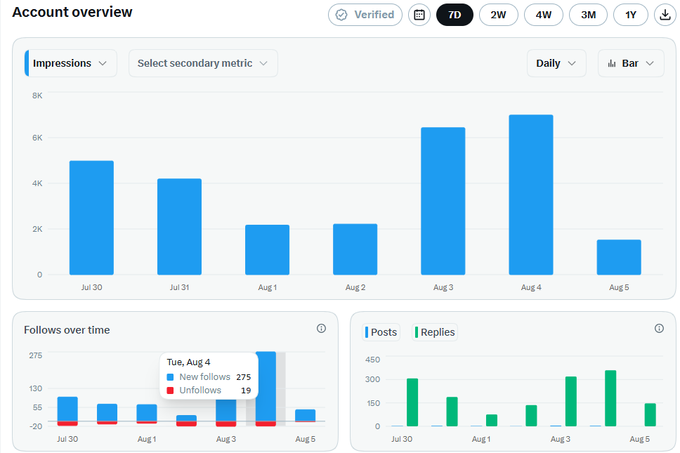Switch to the 4W time range
This screenshot has width=680, height=453.
coord(543,15)
